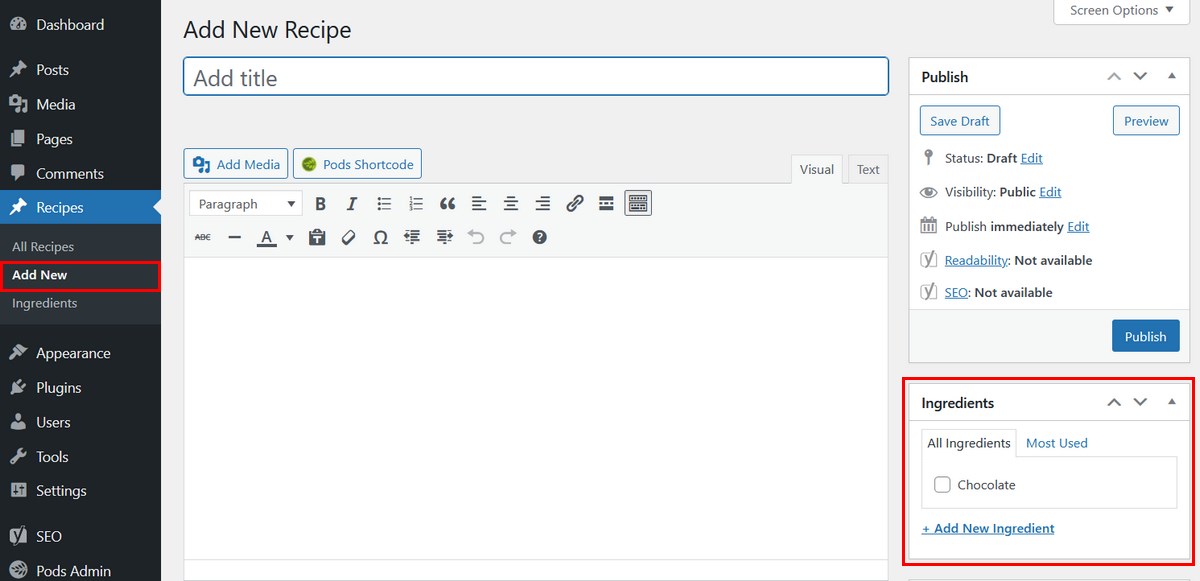1200x581 pixels.
Task: Insert Read More tag
Action: [606, 204]
